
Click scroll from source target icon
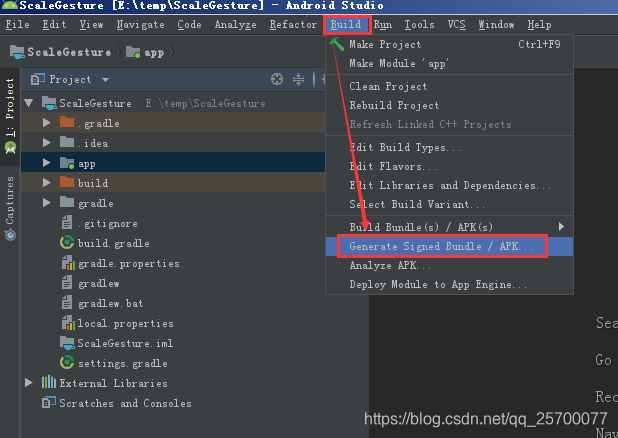pos(277,79)
